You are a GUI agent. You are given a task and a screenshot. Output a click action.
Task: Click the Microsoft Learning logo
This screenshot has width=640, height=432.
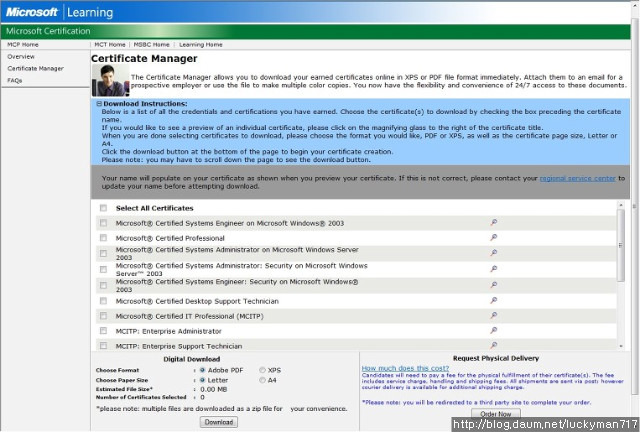pyautogui.click(x=60, y=12)
